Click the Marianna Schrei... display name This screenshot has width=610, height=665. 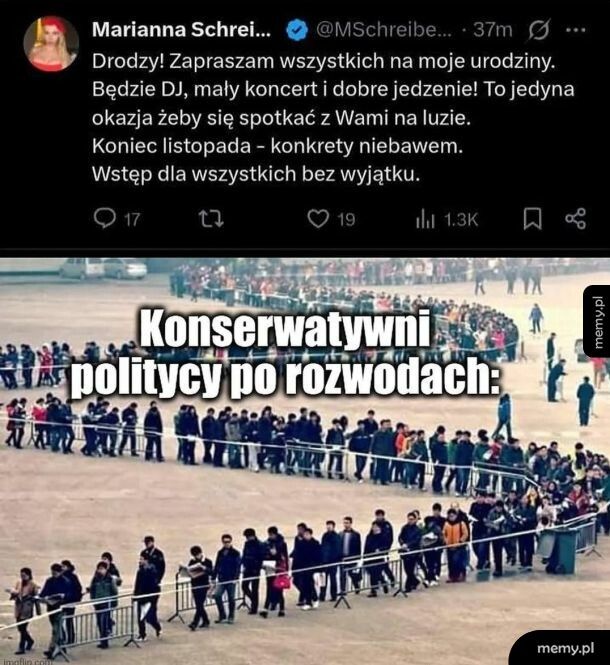tap(181, 29)
